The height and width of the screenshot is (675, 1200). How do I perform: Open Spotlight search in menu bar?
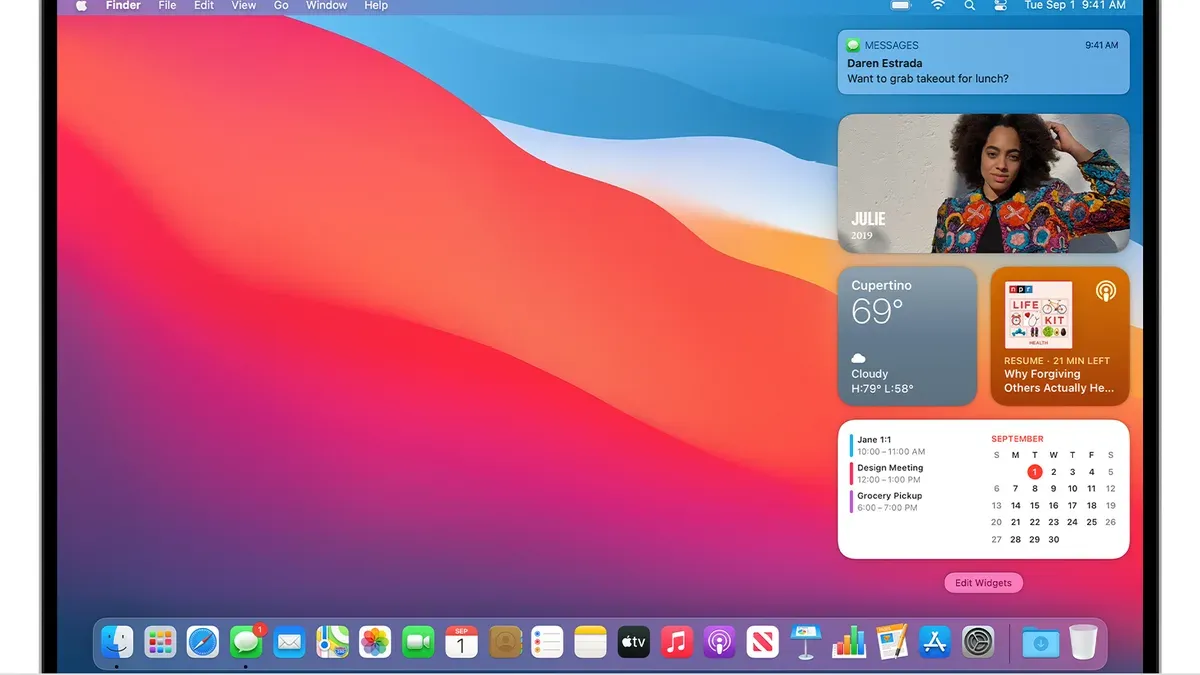tap(969, 5)
